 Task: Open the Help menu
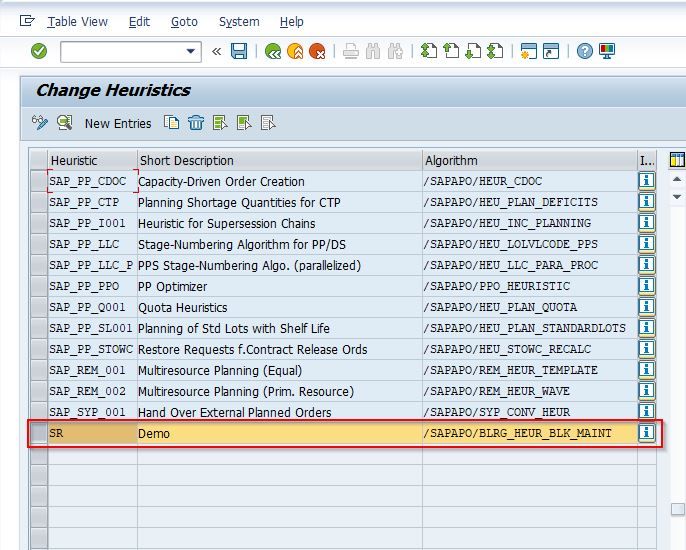pos(291,21)
